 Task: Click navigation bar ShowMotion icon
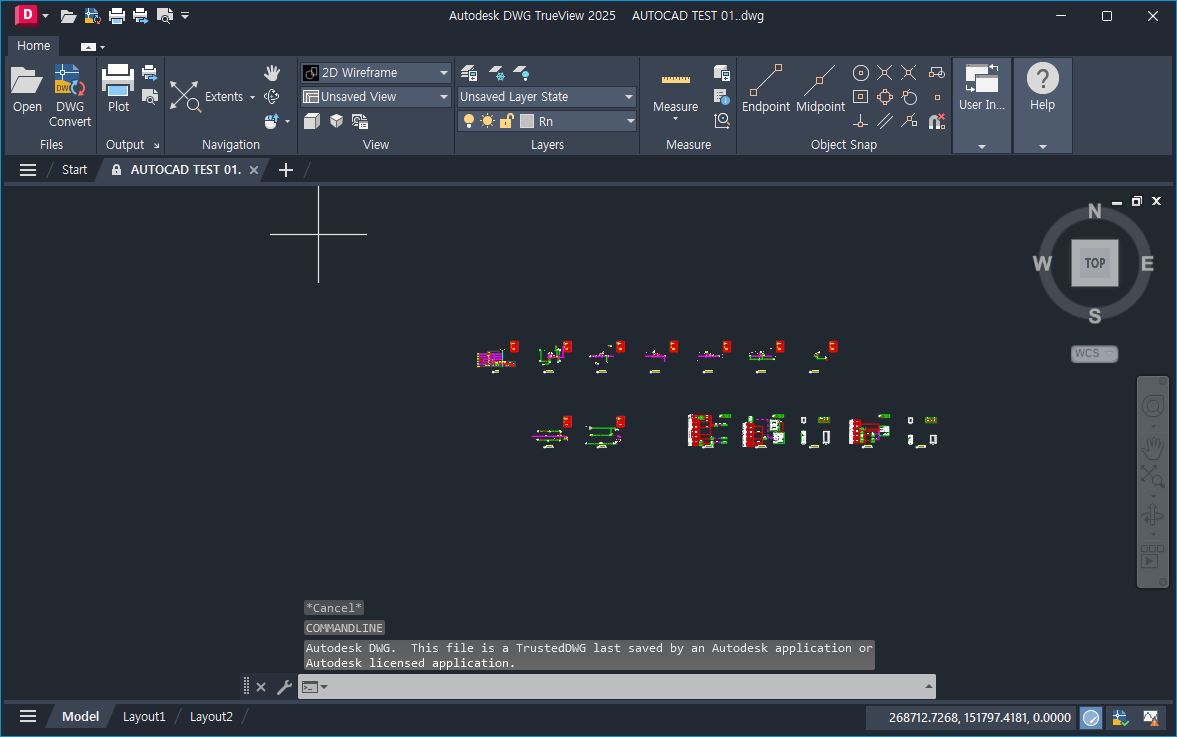click(1152, 557)
